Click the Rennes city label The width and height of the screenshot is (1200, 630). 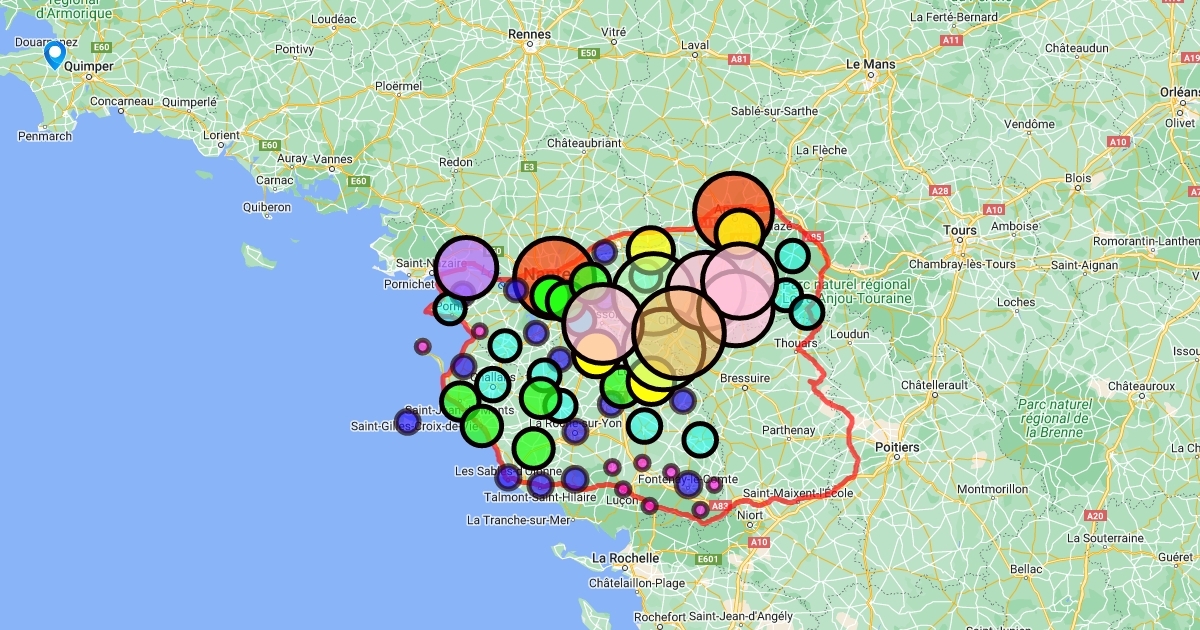(x=530, y=34)
